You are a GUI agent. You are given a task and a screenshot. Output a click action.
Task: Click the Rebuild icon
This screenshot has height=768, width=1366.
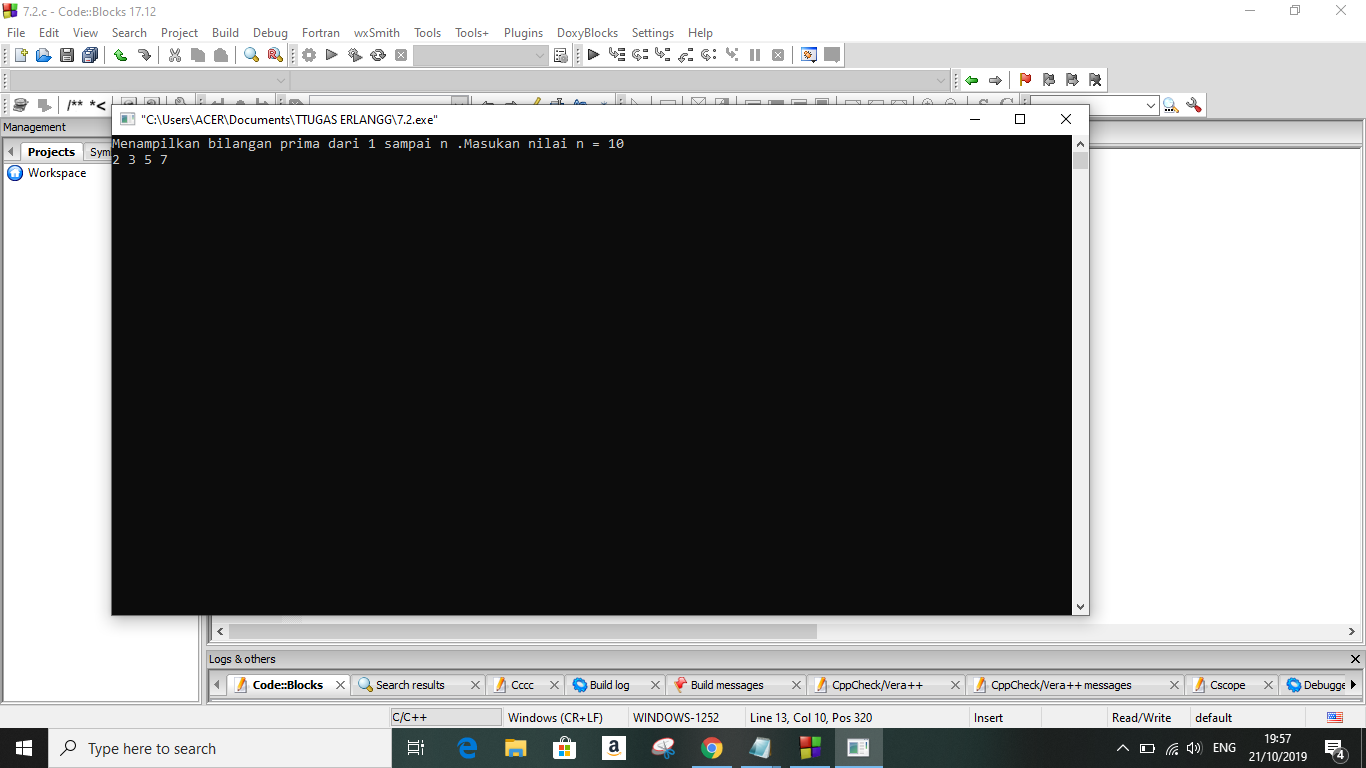(378, 55)
